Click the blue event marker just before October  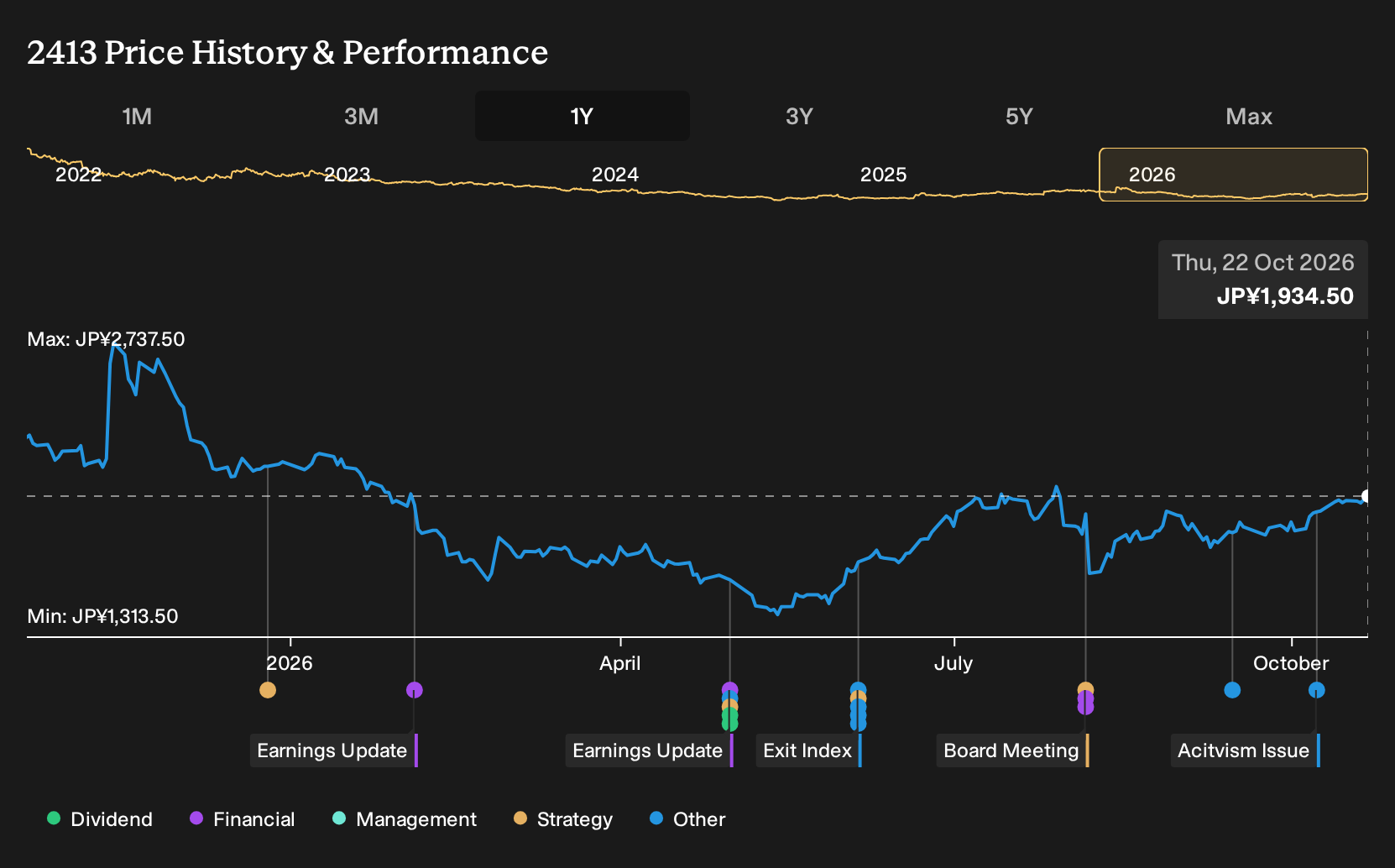[x=1232, y=690]
